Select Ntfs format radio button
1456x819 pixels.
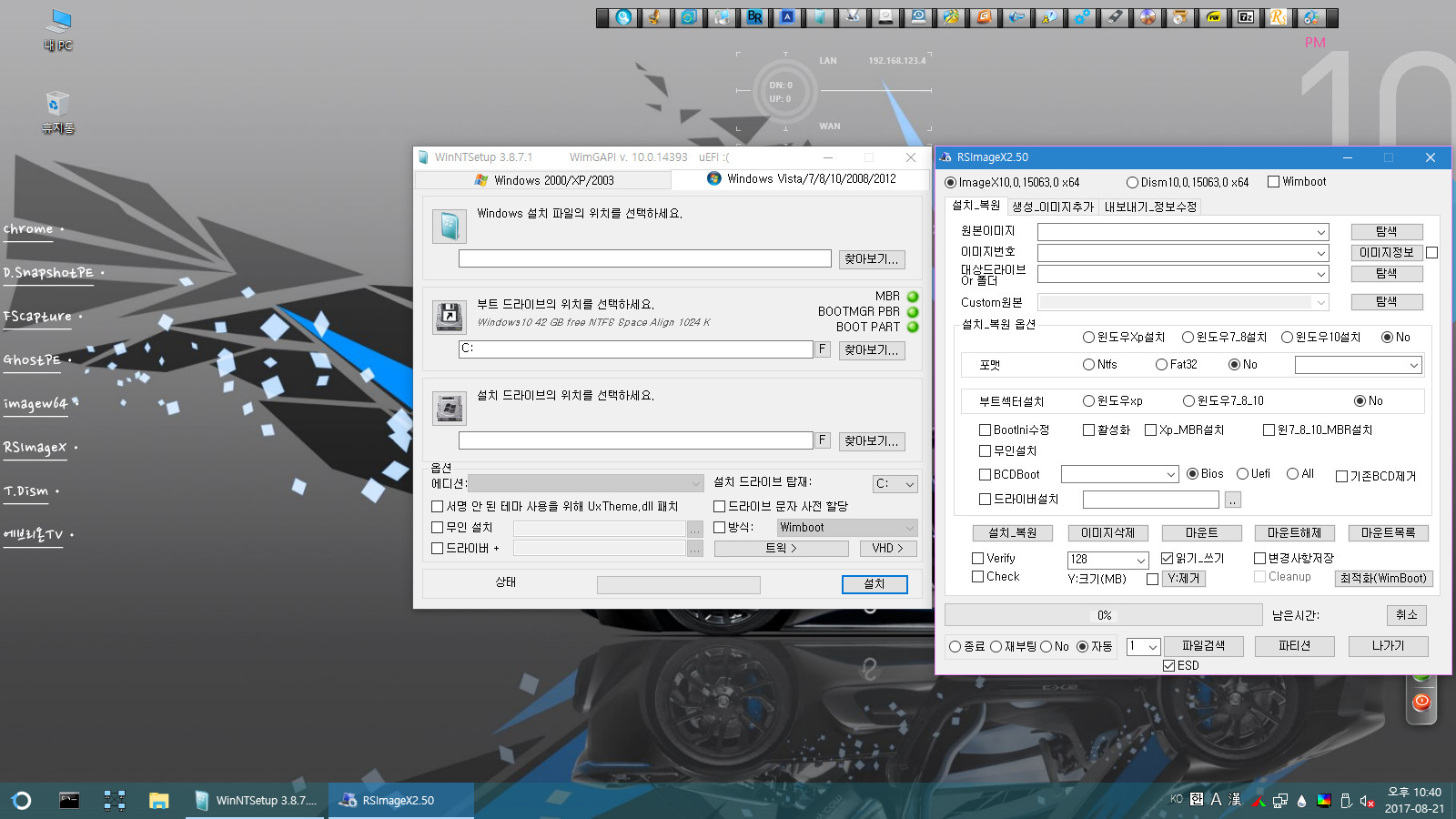1088,364
